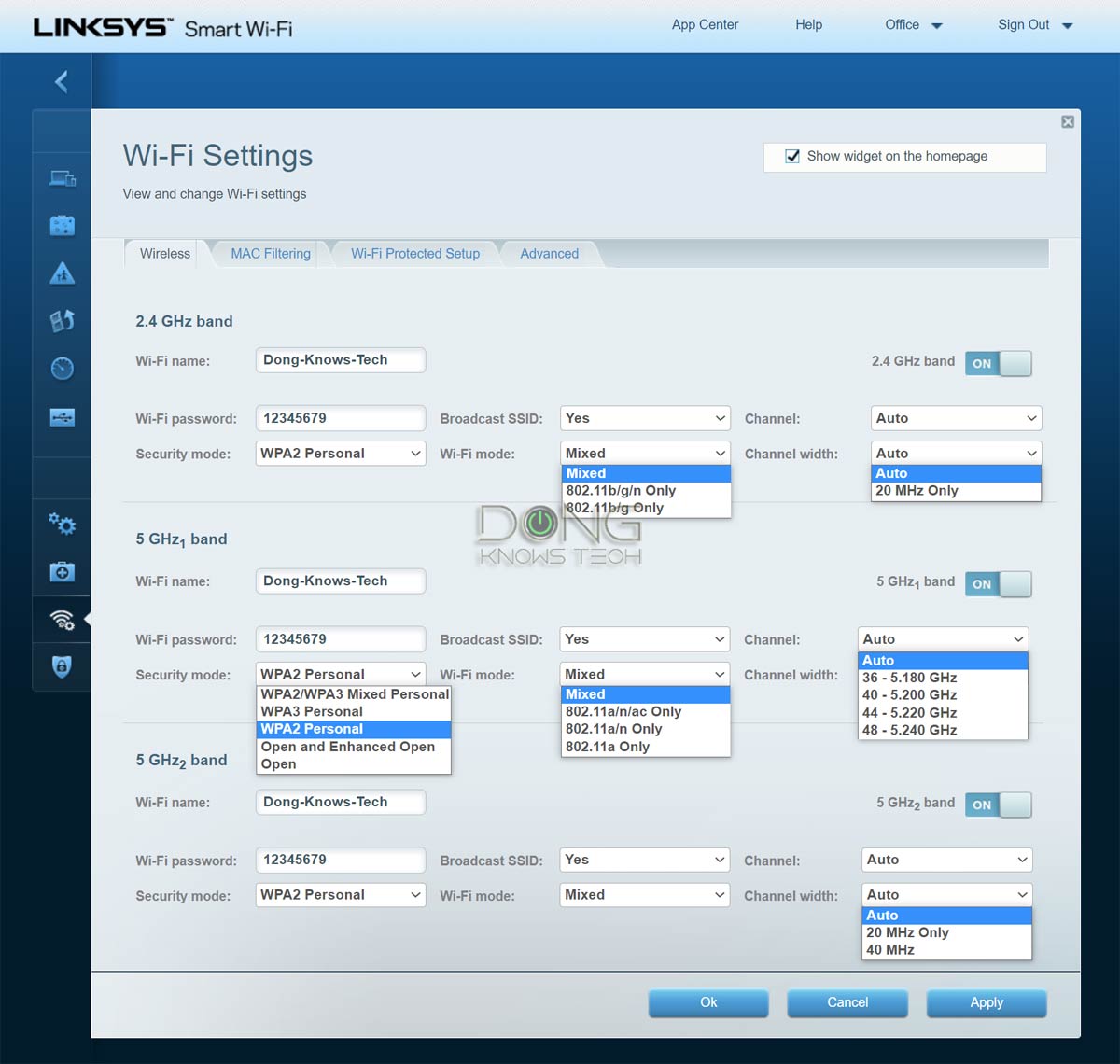Image resolution: width=1120 pixels, height=1064 pixels.
Task: Collapse the sidebar with the back arrow
Action: [x=62, y=82]
